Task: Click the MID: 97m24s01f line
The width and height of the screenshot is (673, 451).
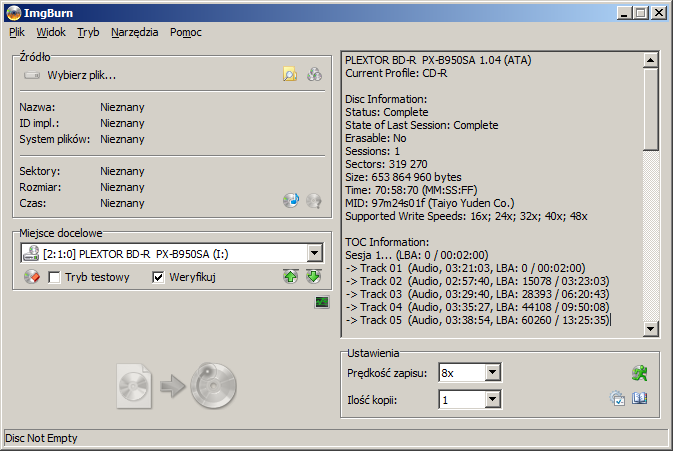Action: click(430, 203)
